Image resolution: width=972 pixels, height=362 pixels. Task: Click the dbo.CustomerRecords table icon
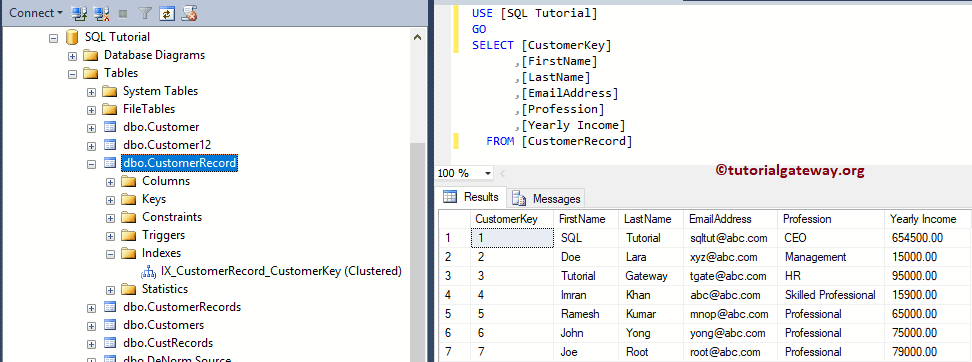(110, 307)
